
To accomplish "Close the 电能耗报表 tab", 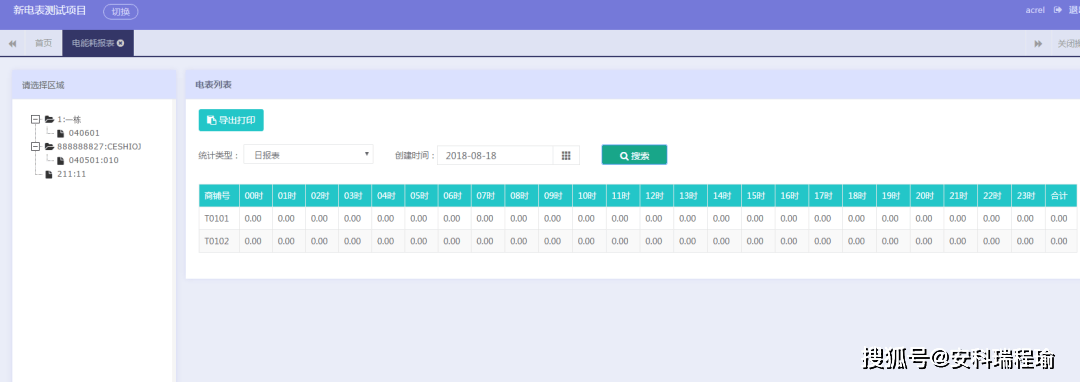I will point(121,43).
